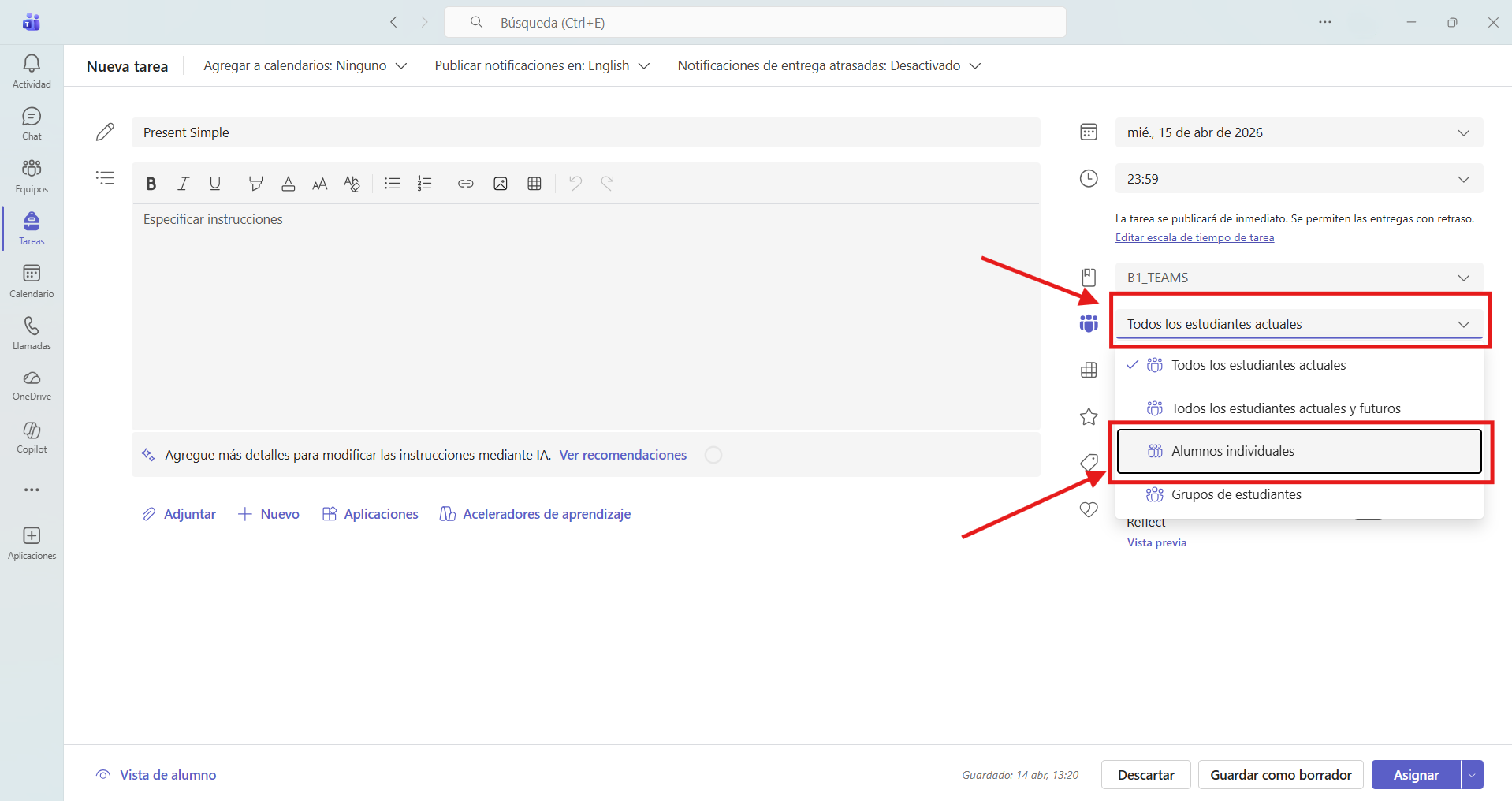Insert a hyperlink in instructions

click(466, 184)
